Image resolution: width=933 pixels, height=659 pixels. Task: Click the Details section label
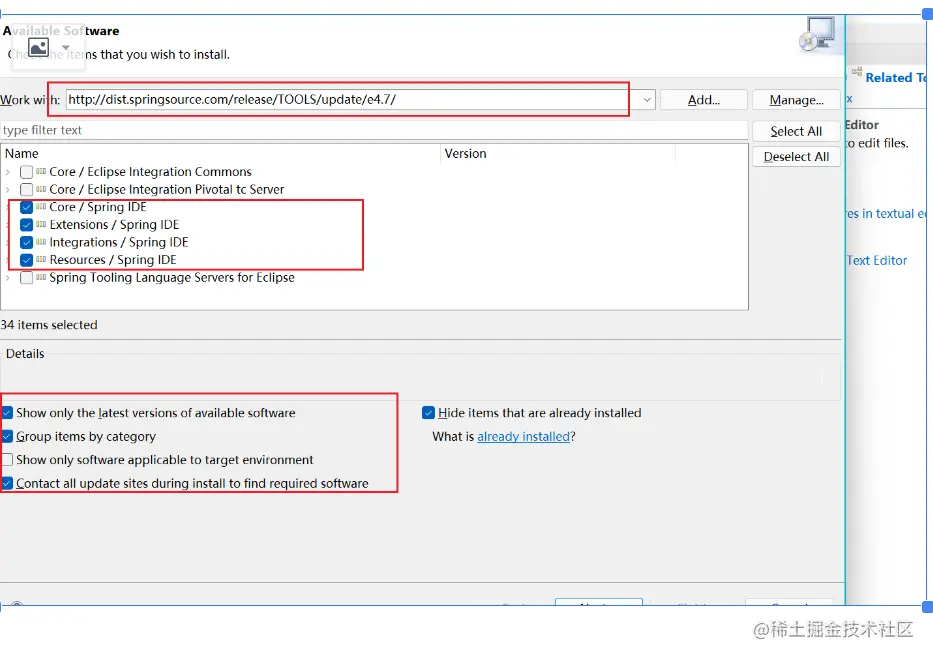click(25, 354)
